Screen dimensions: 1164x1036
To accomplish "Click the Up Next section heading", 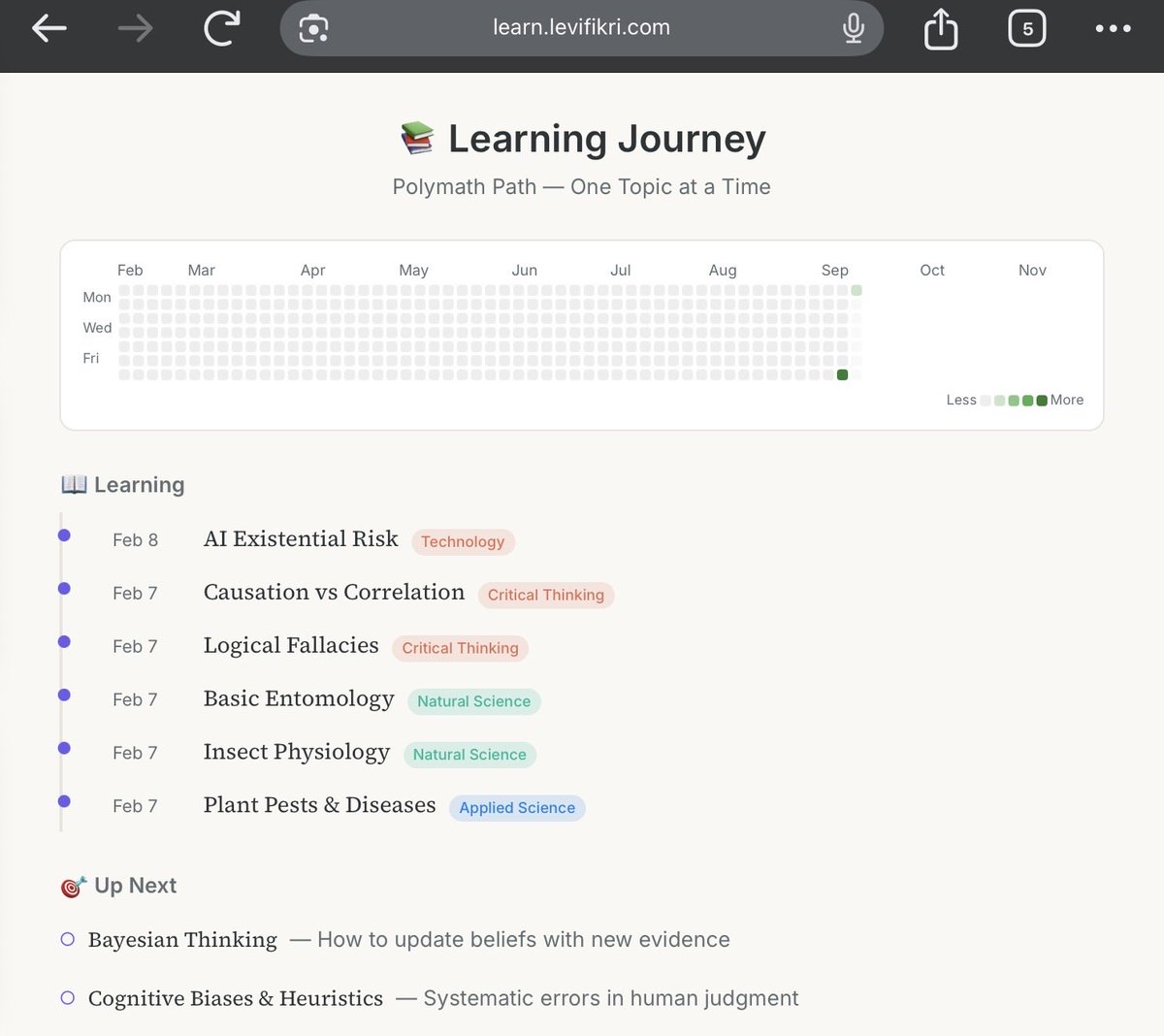I will click(135, 886).
